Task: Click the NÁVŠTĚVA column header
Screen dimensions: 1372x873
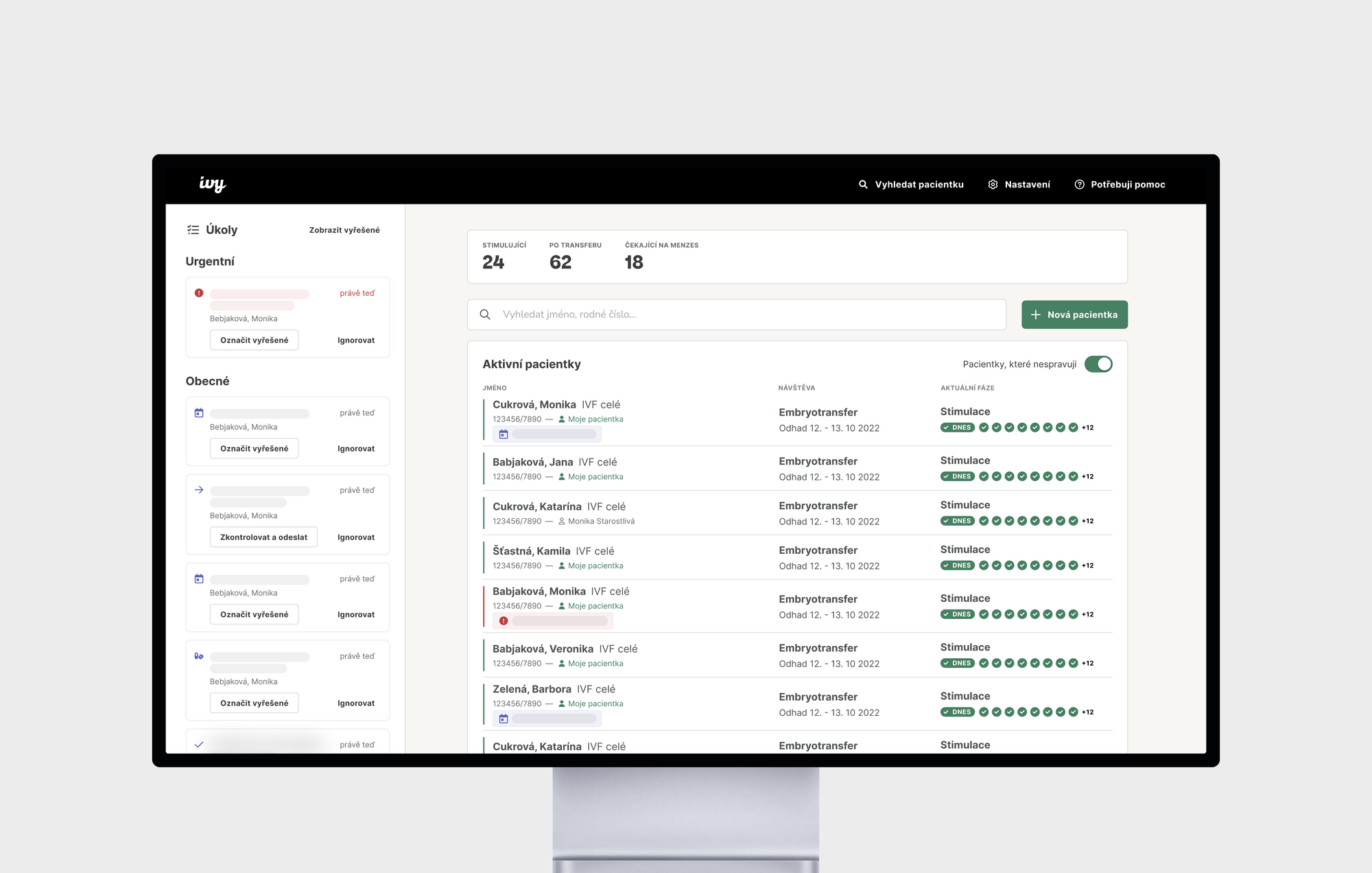Action: [x=796, y=388]
